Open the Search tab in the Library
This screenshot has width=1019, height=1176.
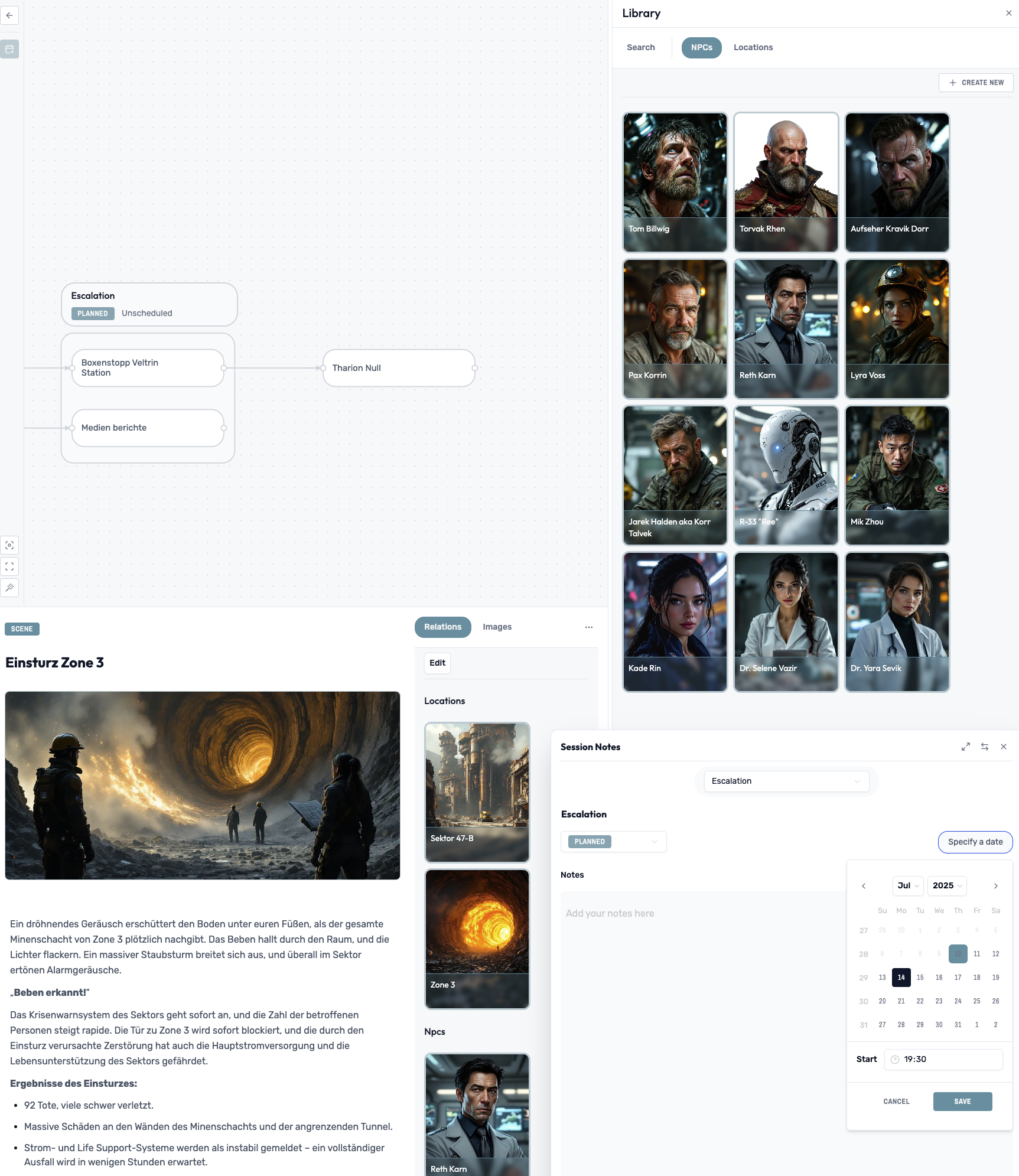[641, 47]
